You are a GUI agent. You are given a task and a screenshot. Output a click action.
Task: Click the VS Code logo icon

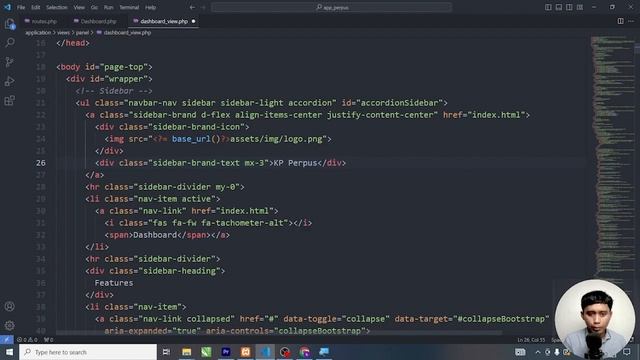click(7, 7)
